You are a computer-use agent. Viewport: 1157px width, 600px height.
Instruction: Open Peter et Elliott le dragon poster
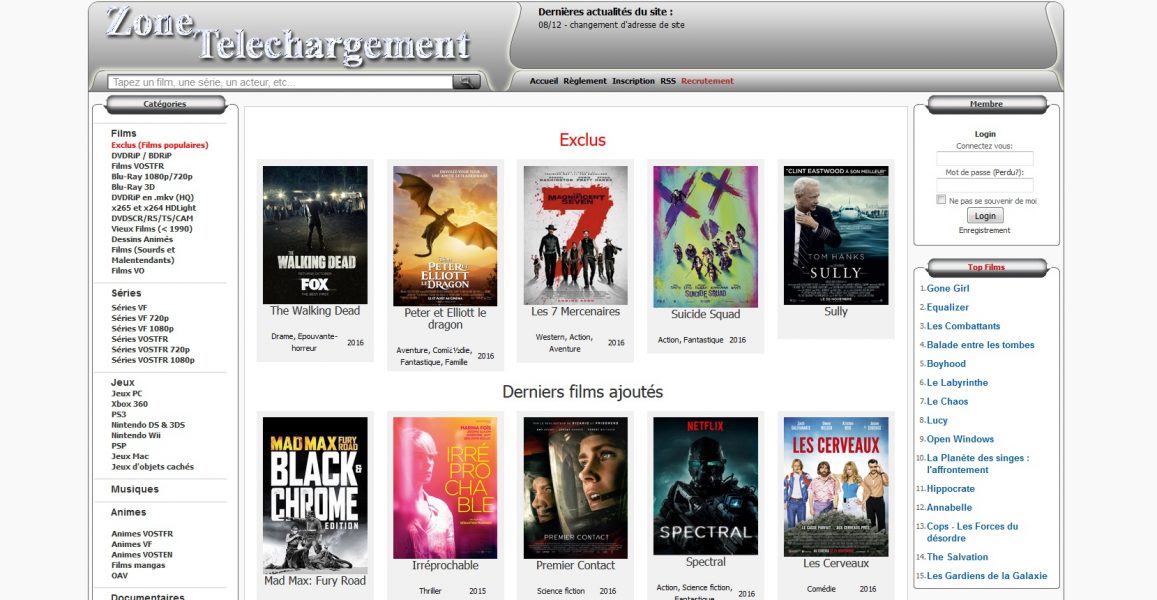[445, 236]
